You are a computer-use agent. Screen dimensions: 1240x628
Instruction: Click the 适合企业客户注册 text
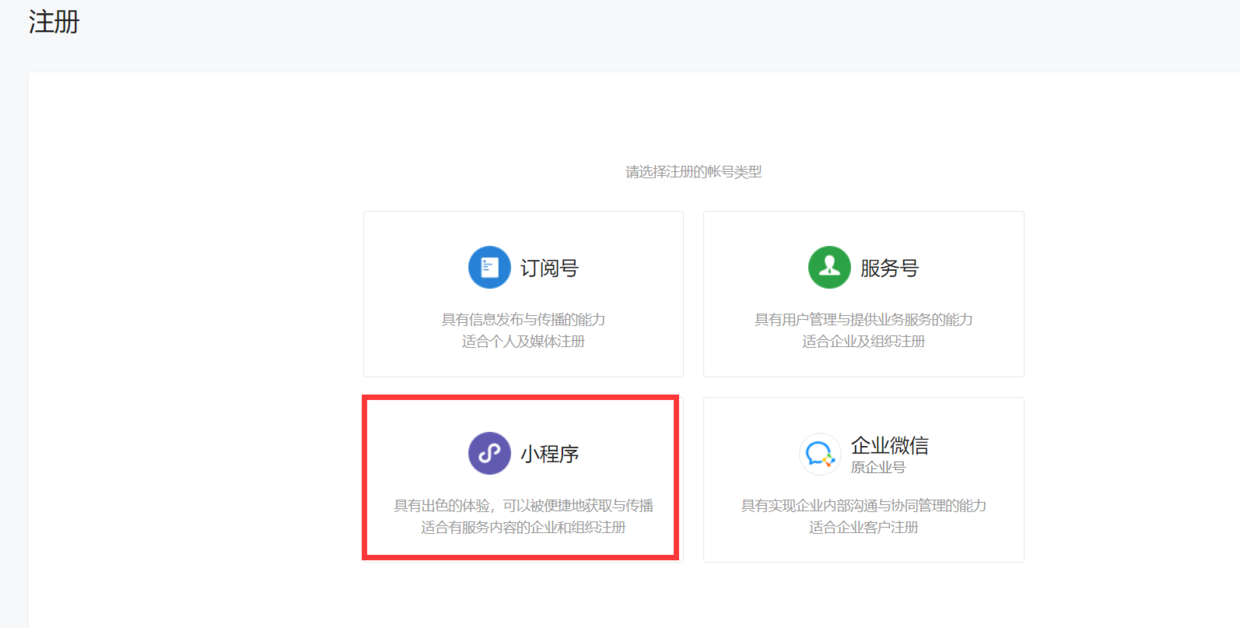[x=864, y=528]
